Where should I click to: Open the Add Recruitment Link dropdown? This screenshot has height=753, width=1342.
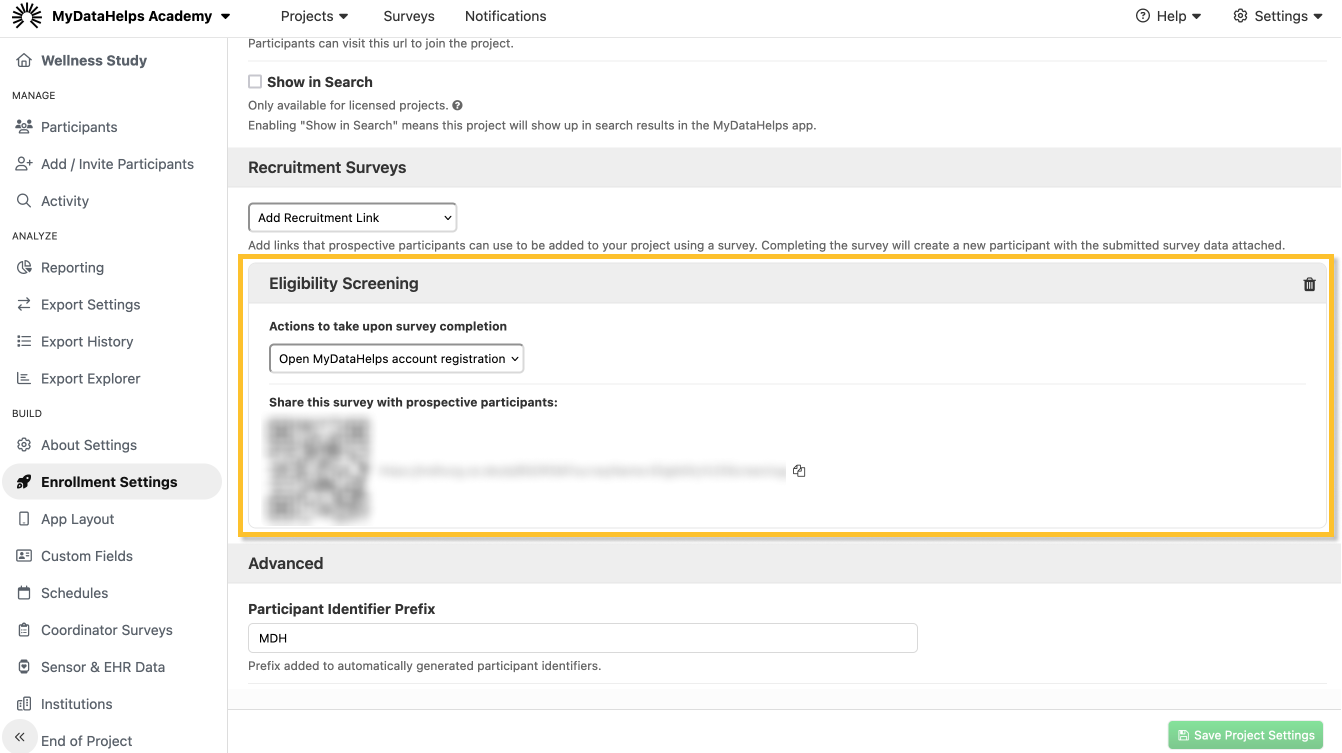coord(352,218)
